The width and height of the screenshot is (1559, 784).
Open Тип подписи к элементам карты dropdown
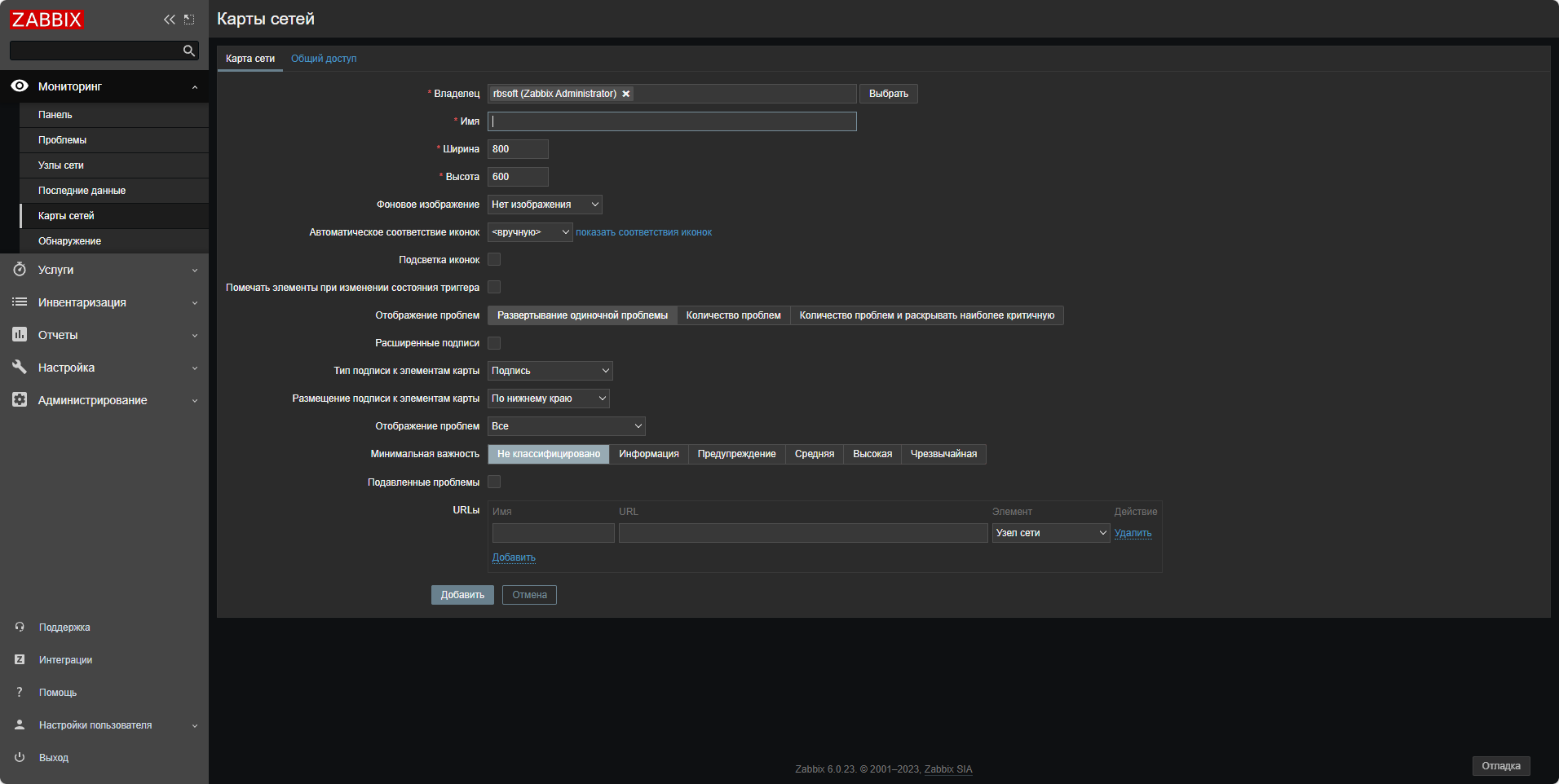pyautogui.click(x=550, y=371)
